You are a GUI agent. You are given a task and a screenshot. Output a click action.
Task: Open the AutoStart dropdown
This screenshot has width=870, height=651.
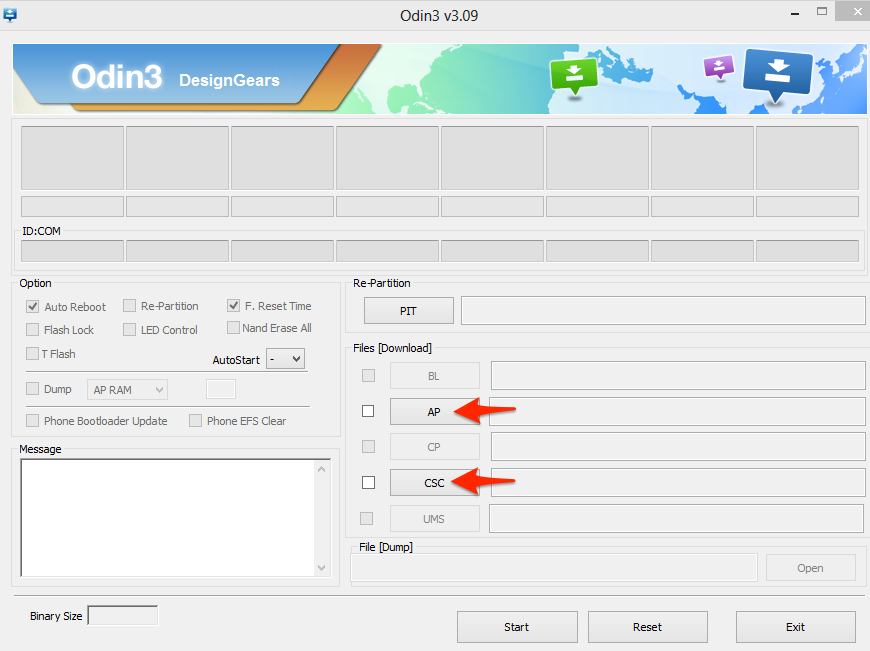285,359
